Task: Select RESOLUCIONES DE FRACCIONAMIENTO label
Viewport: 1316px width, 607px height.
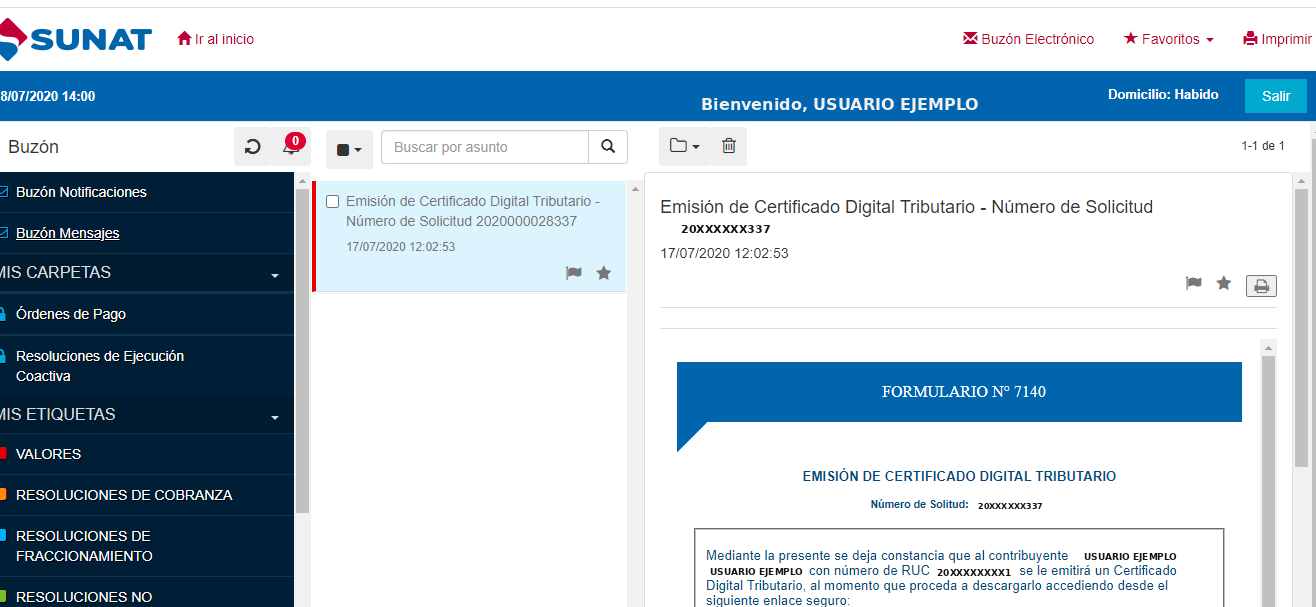Action: (84, 546)
